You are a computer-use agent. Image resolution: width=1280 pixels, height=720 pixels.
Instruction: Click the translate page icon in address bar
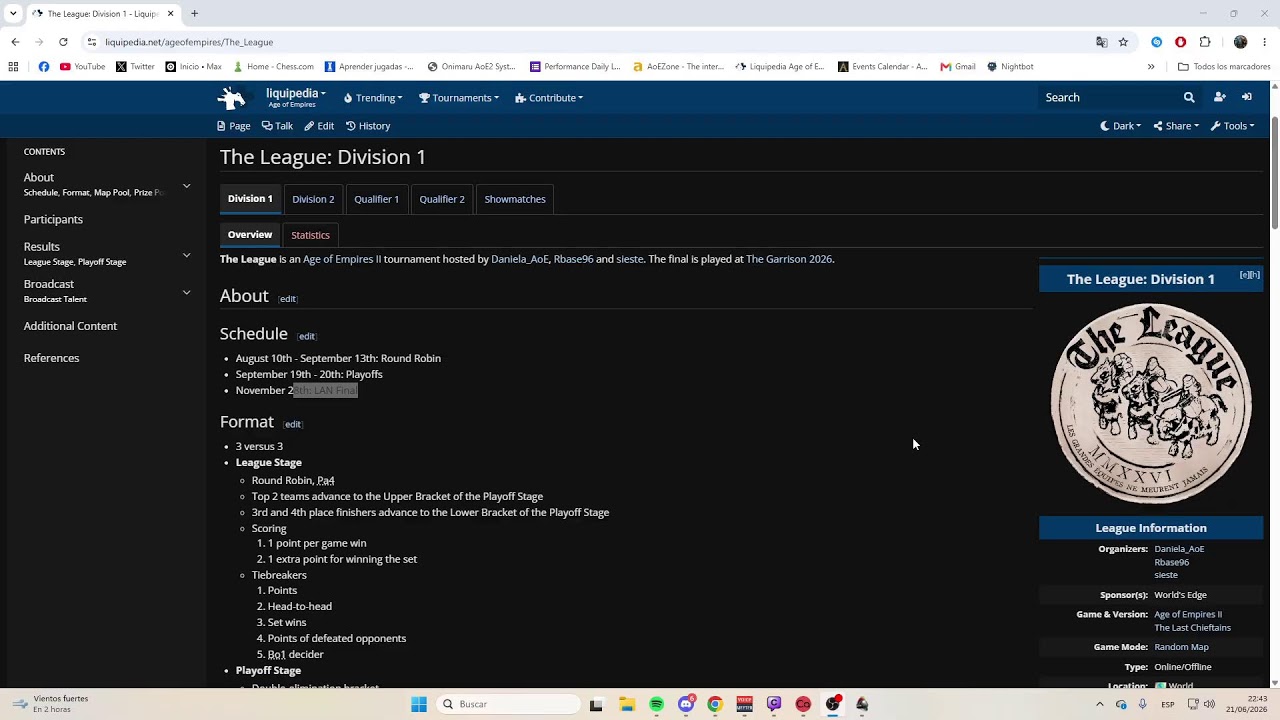pos(1102,42)
